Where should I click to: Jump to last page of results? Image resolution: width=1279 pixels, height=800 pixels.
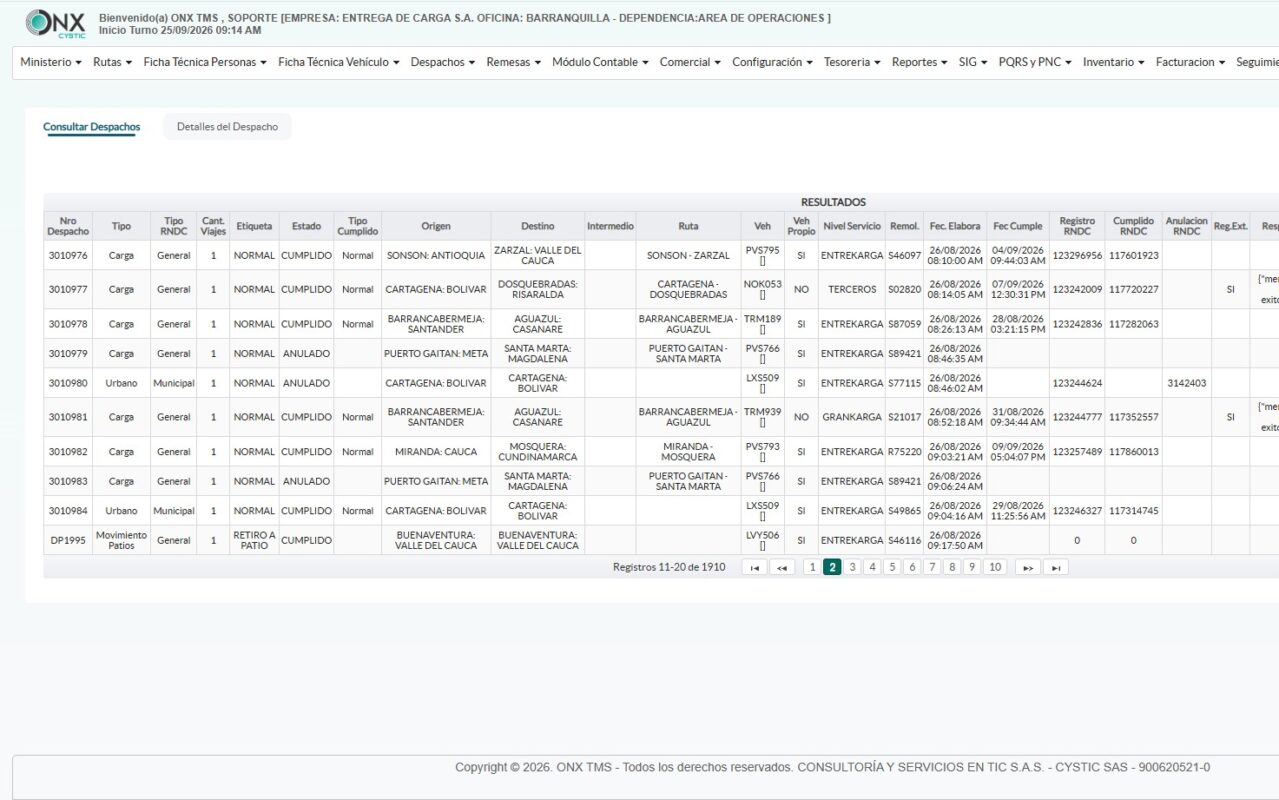pyautogui.click(x=1055, y=567)
